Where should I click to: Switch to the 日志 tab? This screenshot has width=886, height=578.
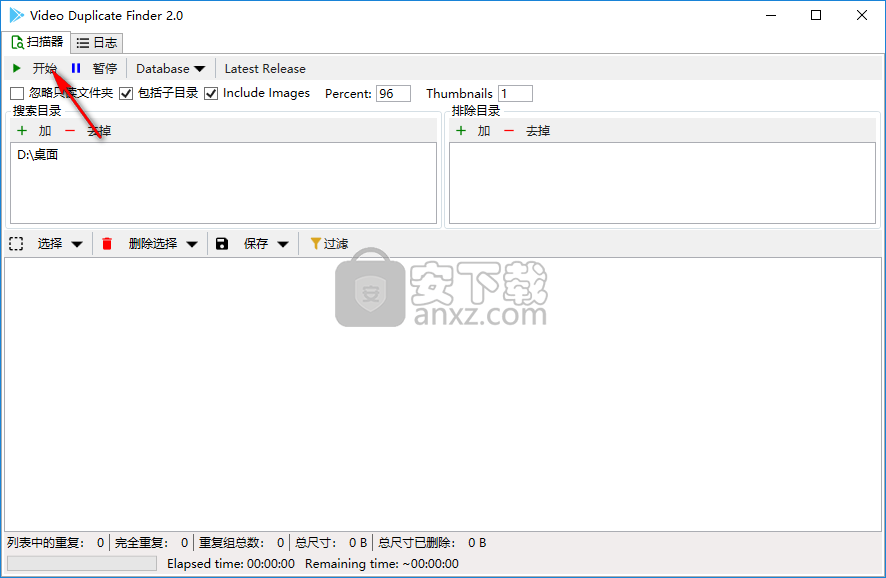[x=97, y=42]
